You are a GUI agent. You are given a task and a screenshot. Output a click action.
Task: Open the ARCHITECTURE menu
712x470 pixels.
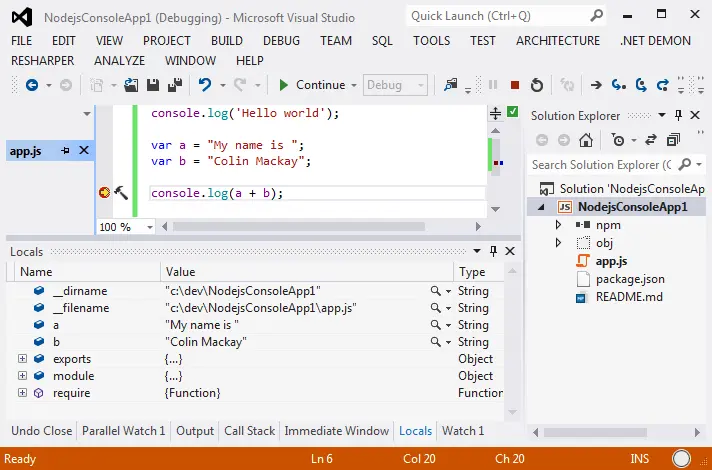[558, 41]
